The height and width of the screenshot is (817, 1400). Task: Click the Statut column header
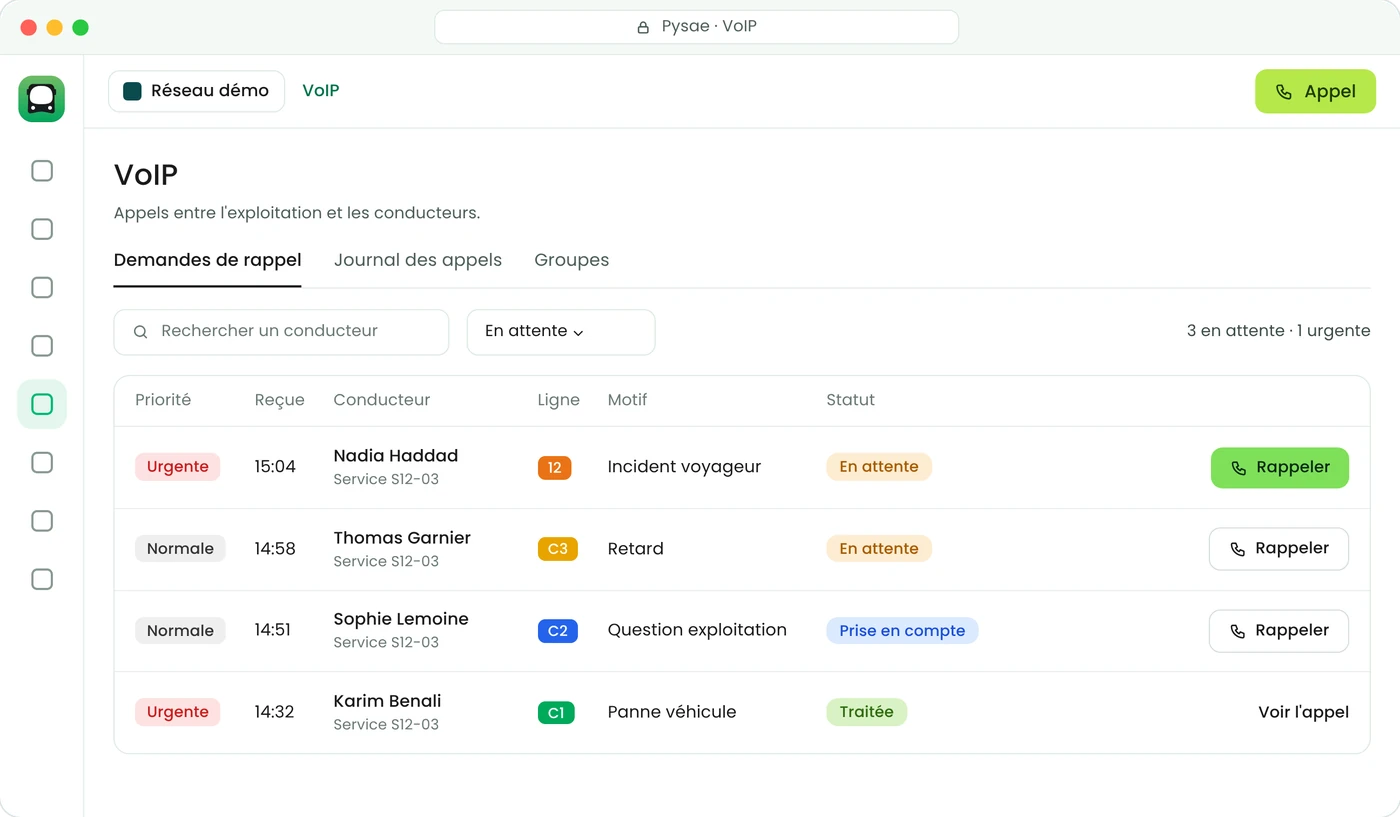click(850, 400)
